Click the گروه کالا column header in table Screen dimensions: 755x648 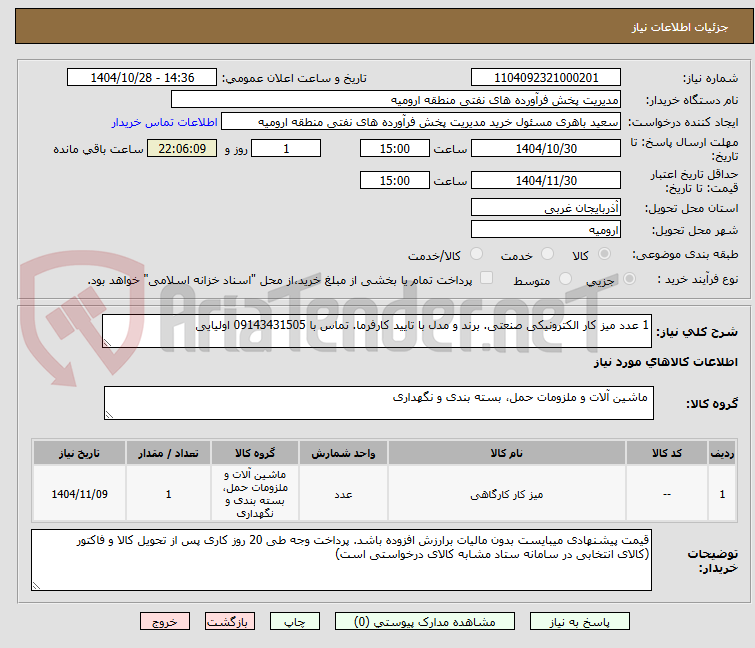(255, 453)
